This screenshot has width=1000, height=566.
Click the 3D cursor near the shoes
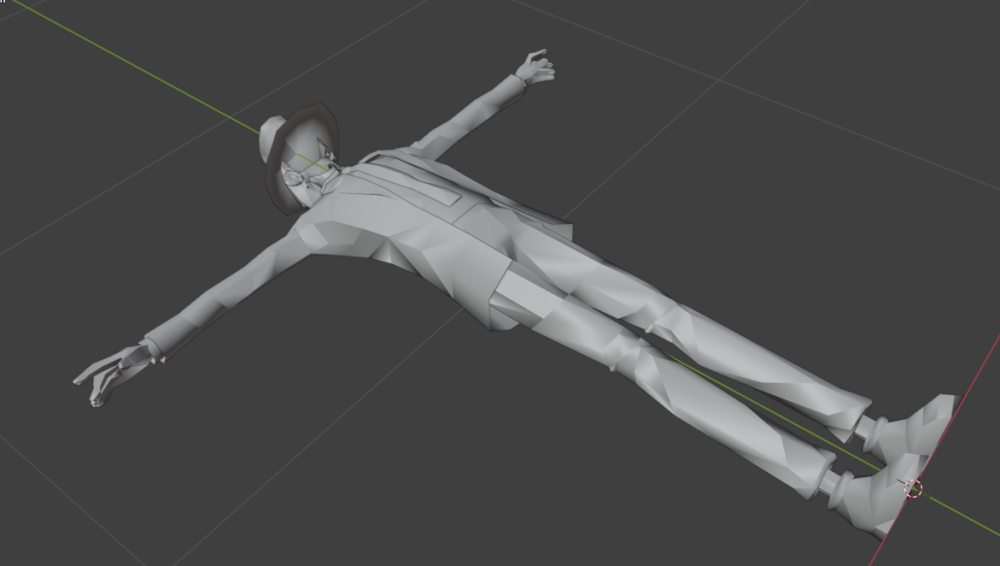click(x=913, y=489)
